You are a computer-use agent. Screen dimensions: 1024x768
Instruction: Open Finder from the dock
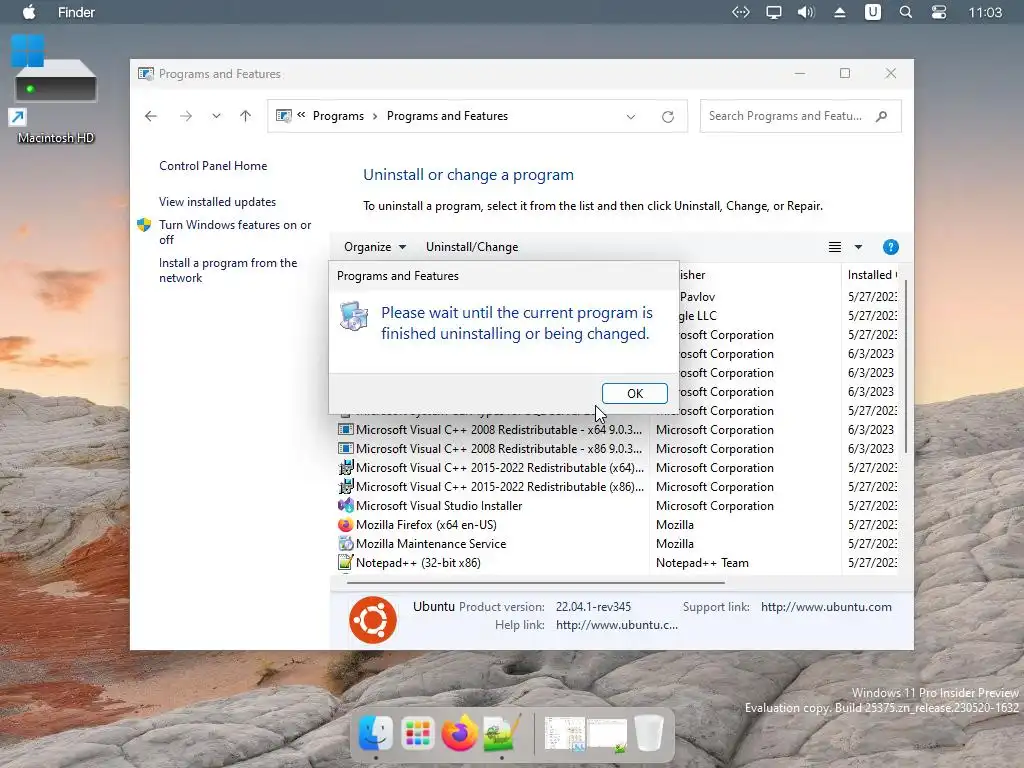pos(376,733)
